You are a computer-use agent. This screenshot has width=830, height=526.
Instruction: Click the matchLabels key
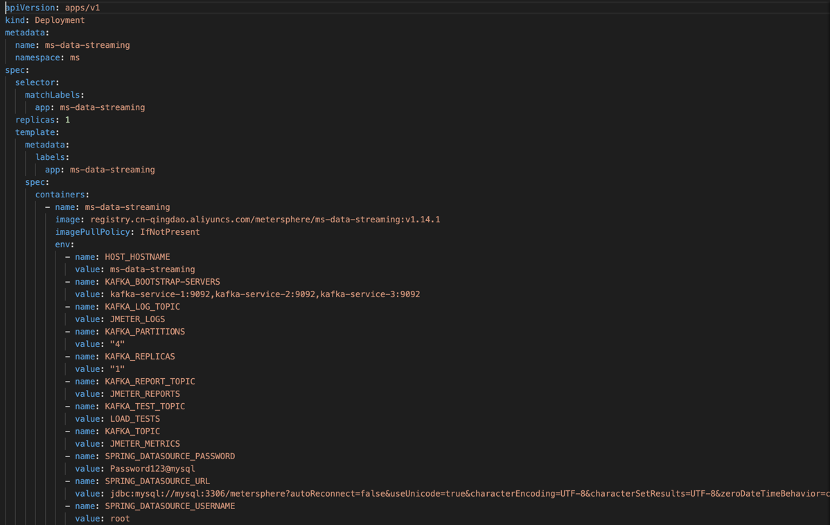click(52, 95)
